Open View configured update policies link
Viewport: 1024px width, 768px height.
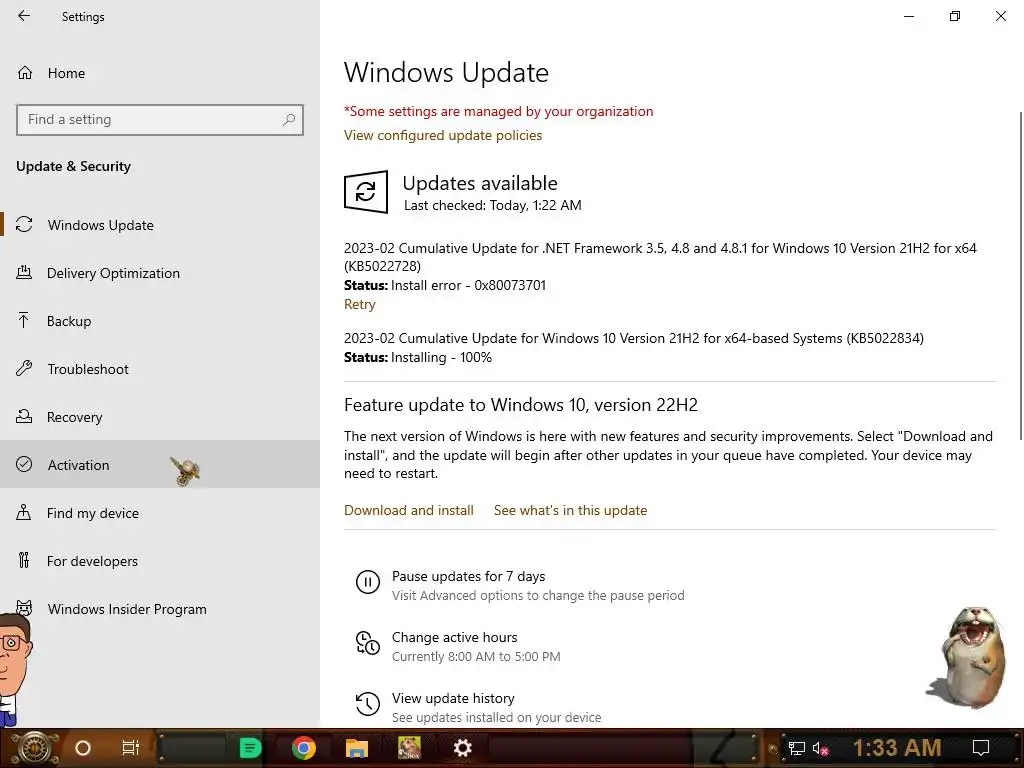click(443, 135)
